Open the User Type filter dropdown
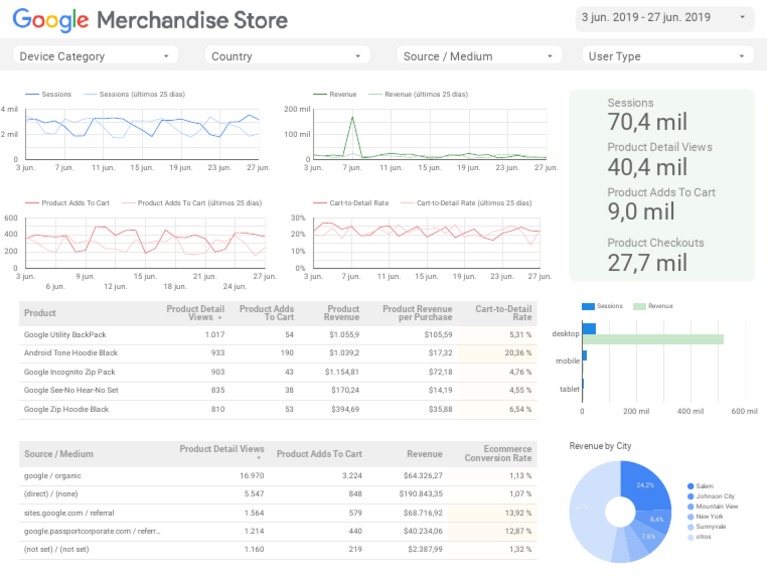The height and width of the screenshot is (576, 768). pyautogui.click(x=668, y=56)
